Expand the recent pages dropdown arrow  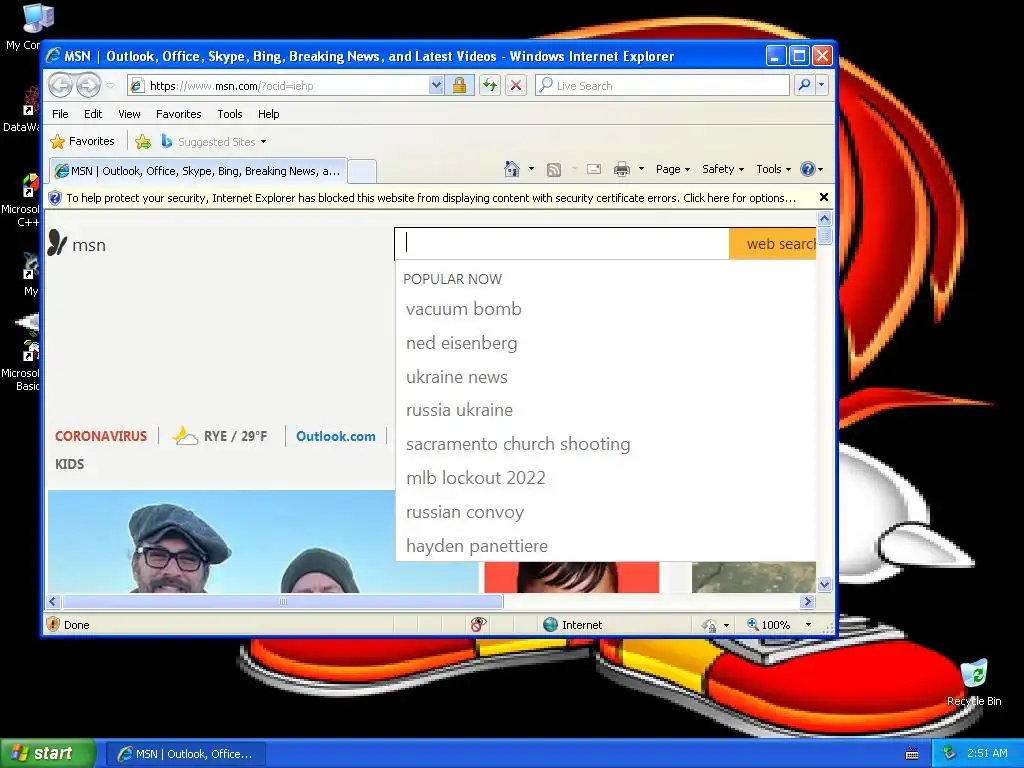pos(110,86)
